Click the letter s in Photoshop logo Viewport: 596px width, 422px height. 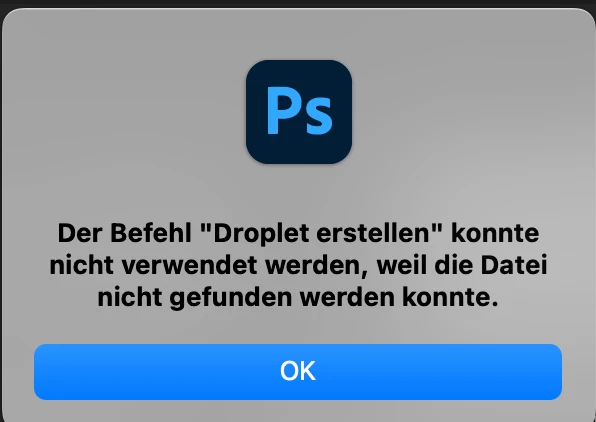(317, 117)
